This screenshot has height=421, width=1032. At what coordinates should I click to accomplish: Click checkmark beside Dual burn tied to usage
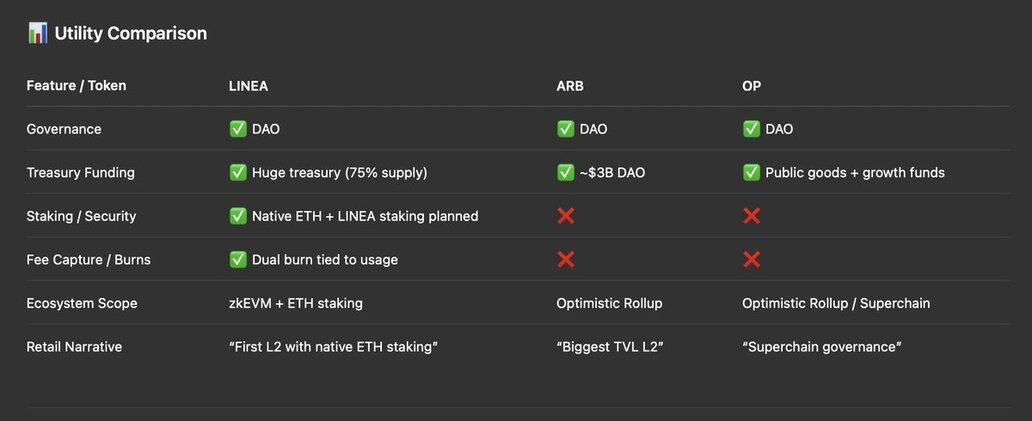coord(238,259)
